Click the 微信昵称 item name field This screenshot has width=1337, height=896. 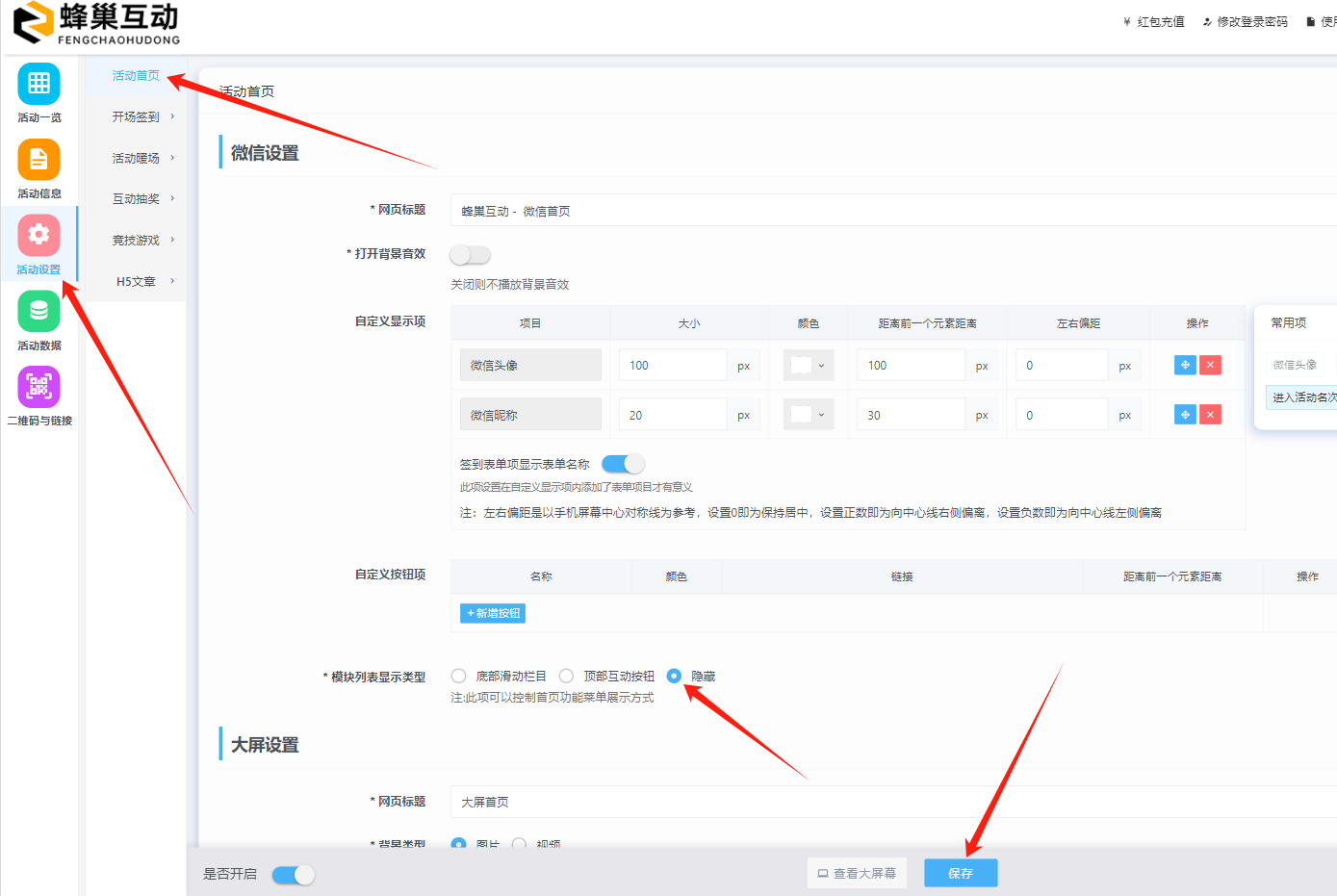point(530,415)
